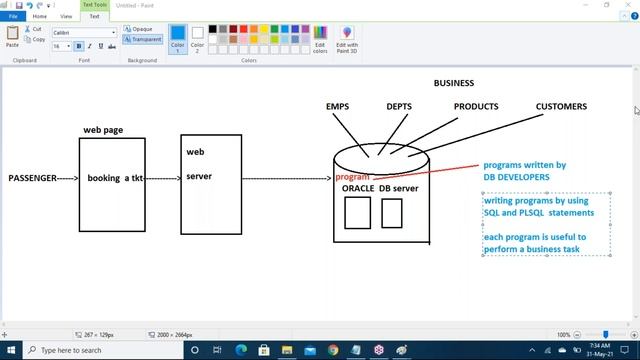The height and width of the screenshot is (360, 640).
Task: Click the 'Type here to search' taskbar box
Action: click(x=103, y=350)
